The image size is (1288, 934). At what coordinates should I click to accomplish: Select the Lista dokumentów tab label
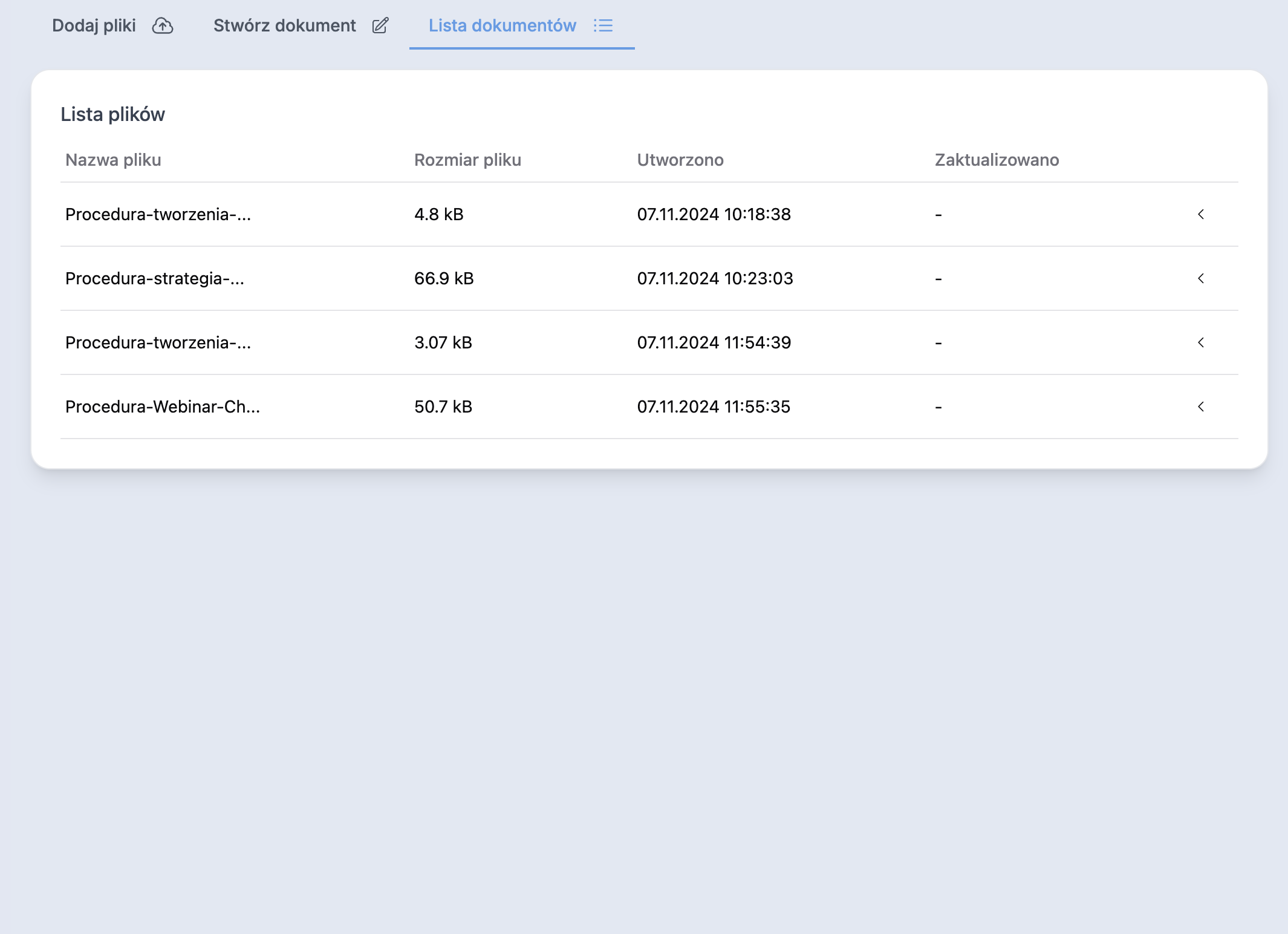502,25
